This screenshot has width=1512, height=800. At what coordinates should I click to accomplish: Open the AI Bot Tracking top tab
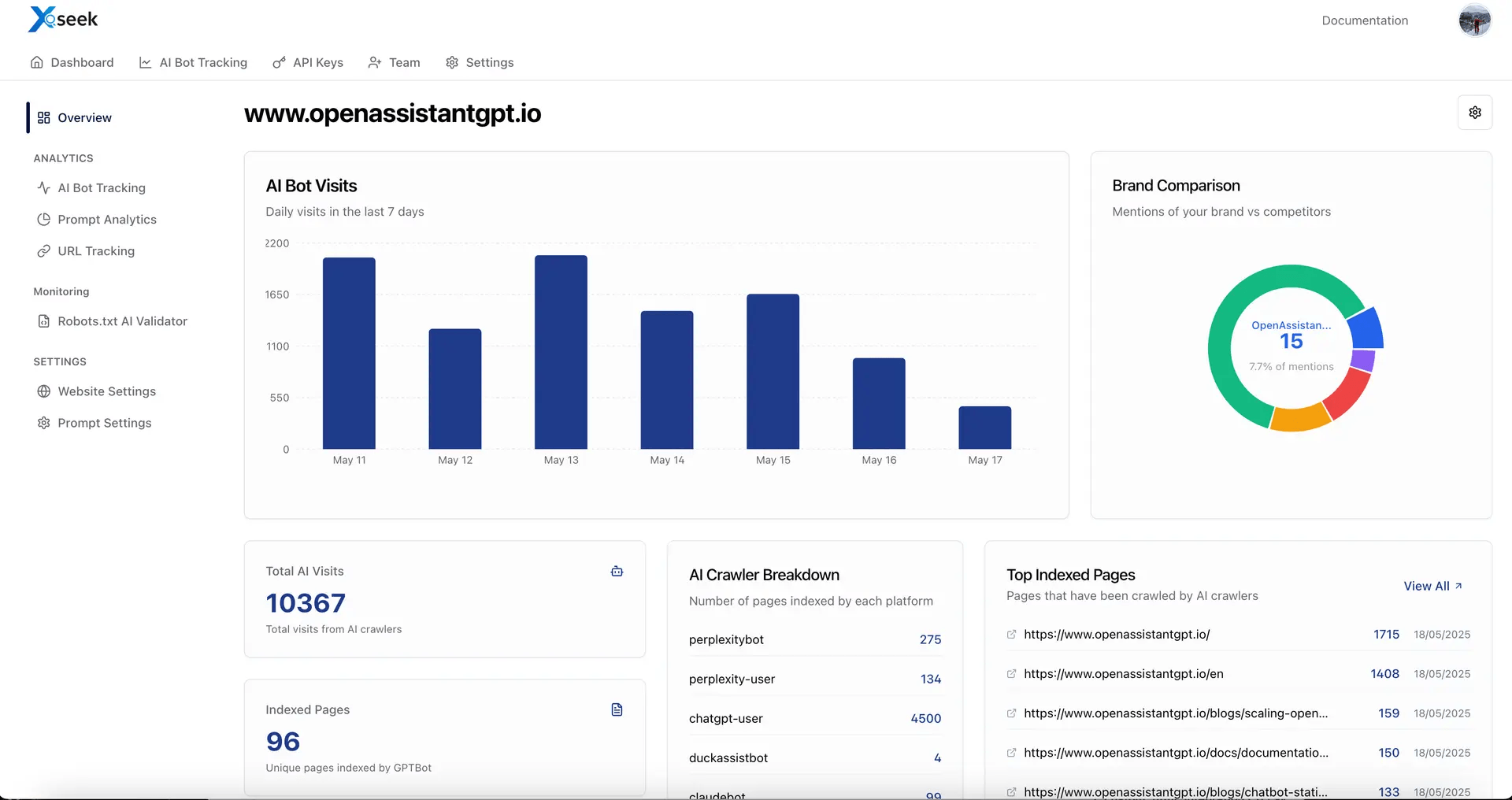click(x=194, y=62)
